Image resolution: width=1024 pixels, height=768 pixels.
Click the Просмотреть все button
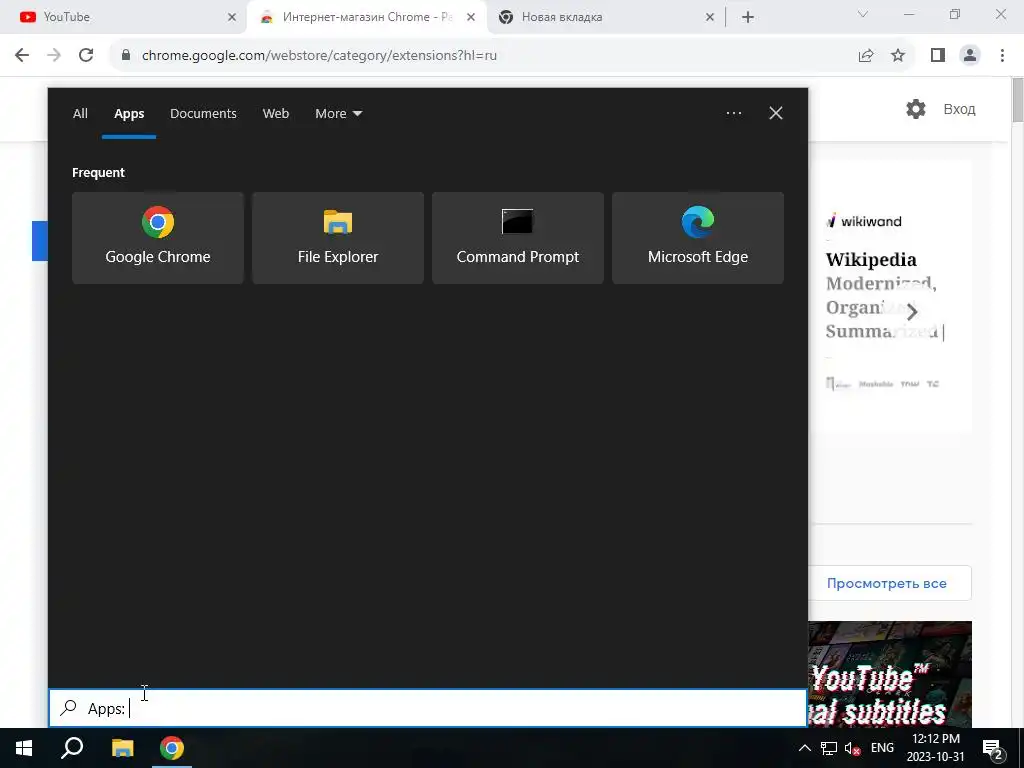[890, 583]
